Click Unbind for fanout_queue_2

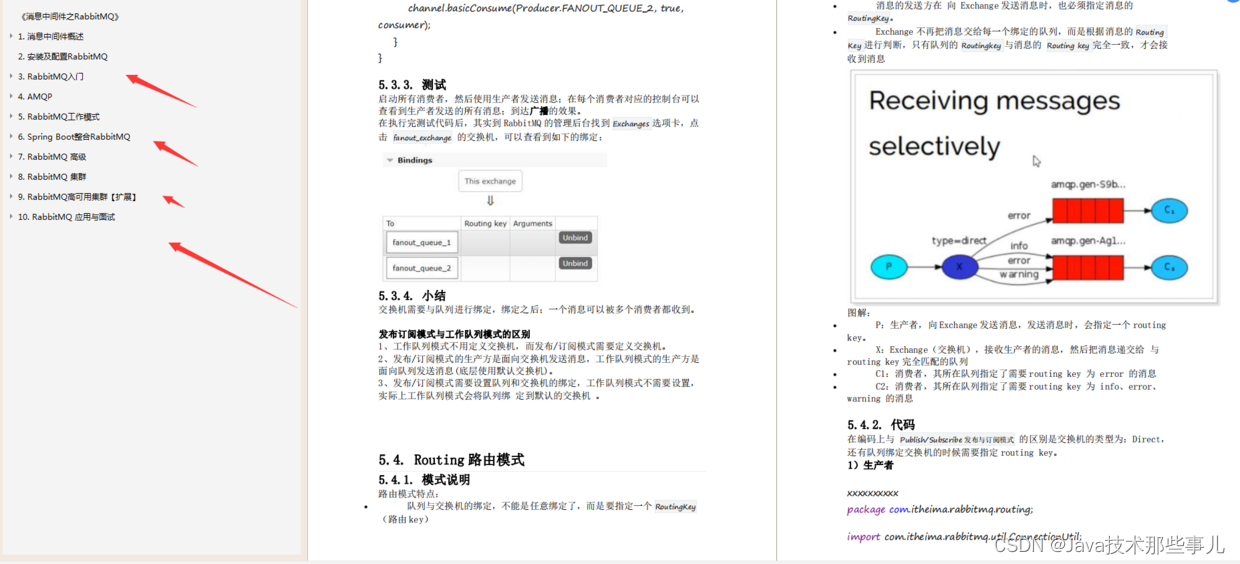tap(575, 263)
